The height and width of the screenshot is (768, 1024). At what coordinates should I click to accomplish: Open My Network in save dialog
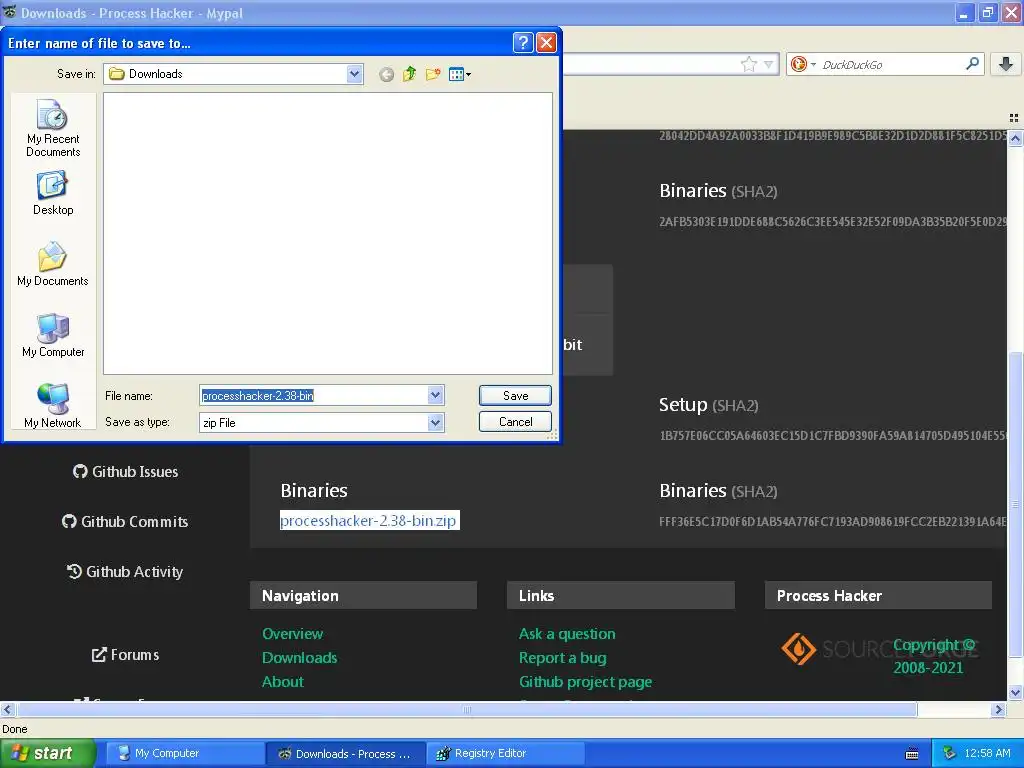[53, 406]
